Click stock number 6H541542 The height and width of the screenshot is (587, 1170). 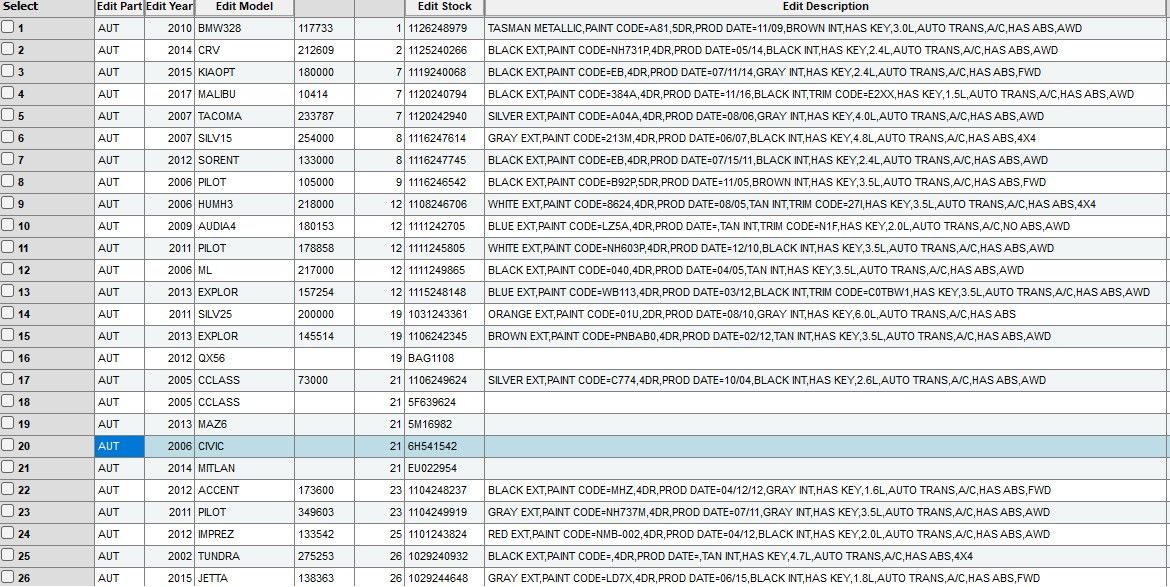[444, 446]
